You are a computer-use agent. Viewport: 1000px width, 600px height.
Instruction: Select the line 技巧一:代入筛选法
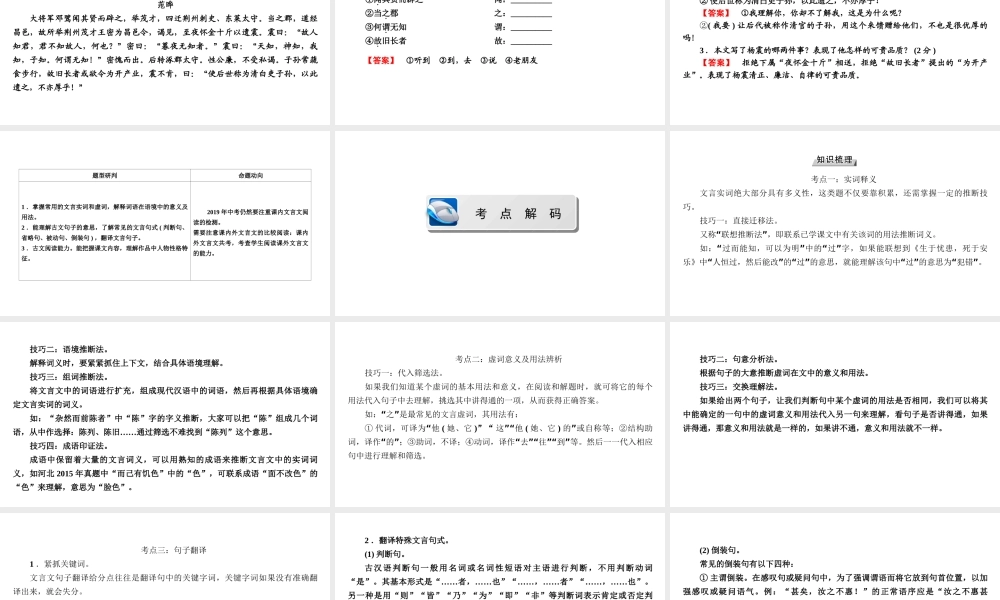tap(403, 373)
